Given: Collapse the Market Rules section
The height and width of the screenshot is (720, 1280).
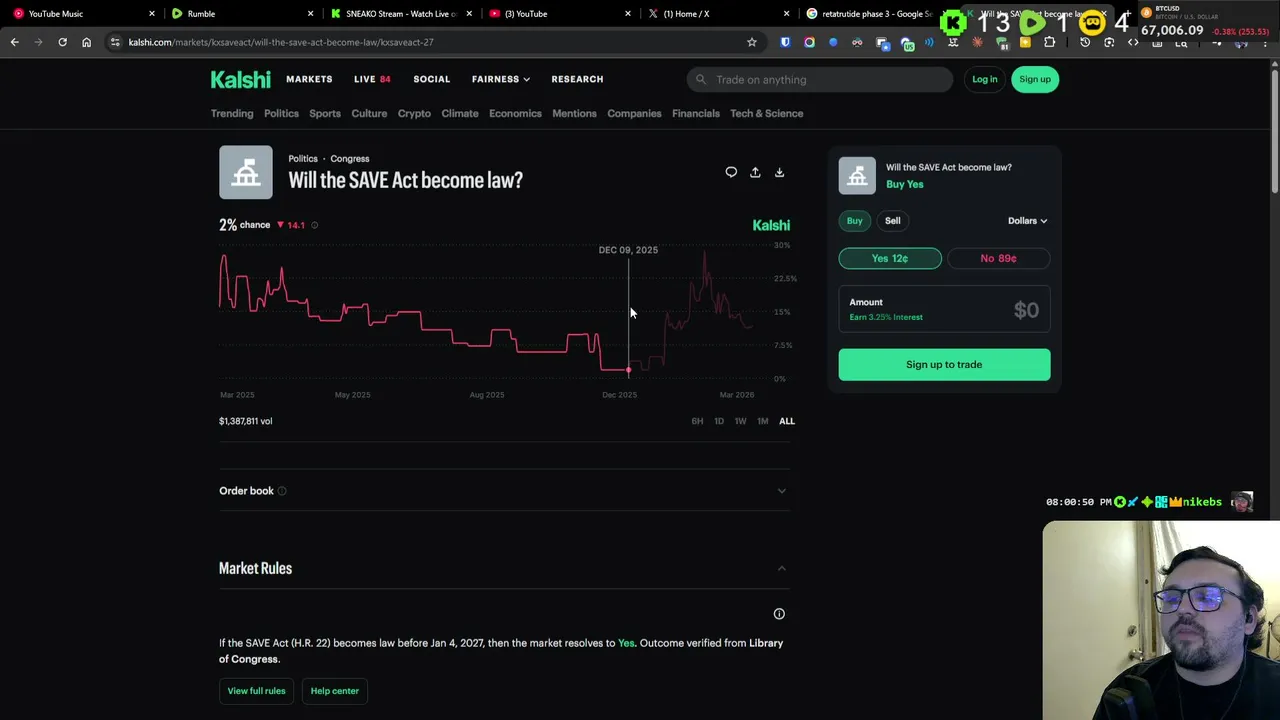Looking at the screenshot, I should tap(781, 568).
